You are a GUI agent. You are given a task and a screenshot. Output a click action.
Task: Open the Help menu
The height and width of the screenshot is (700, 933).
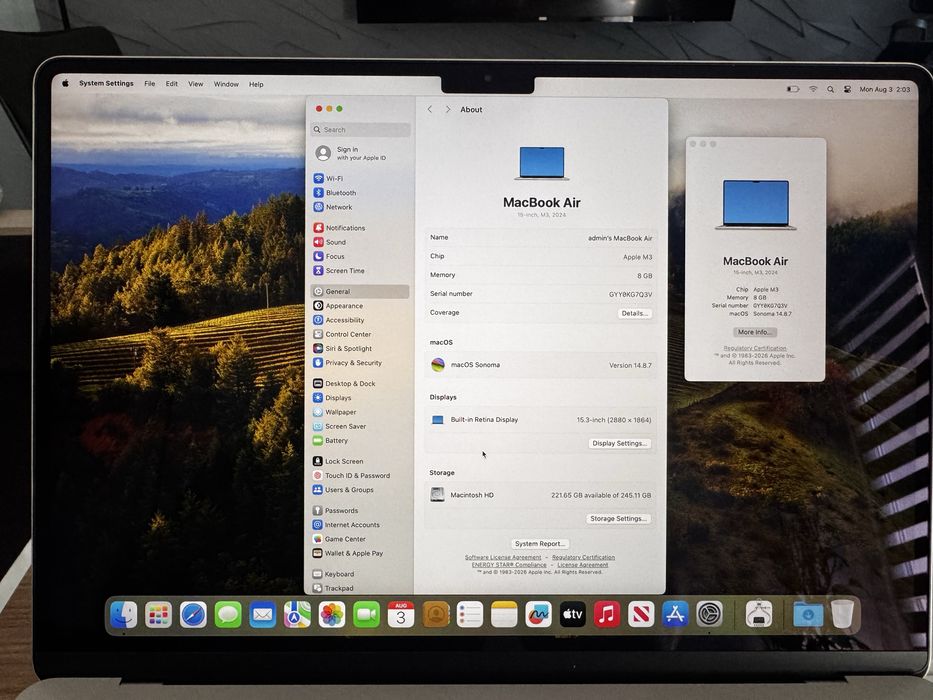point(256,85)
